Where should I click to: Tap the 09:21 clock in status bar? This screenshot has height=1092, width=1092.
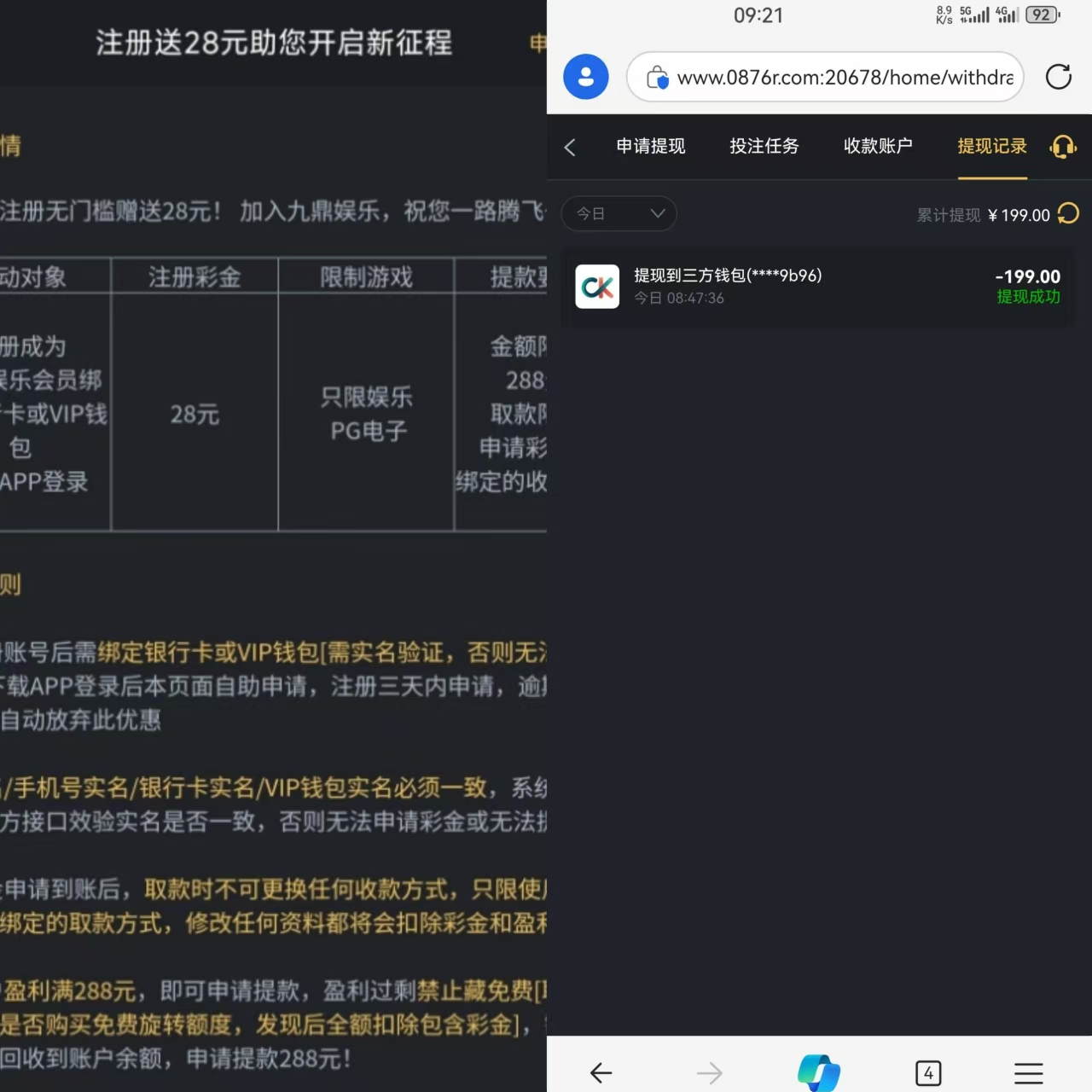click(758, 15)
